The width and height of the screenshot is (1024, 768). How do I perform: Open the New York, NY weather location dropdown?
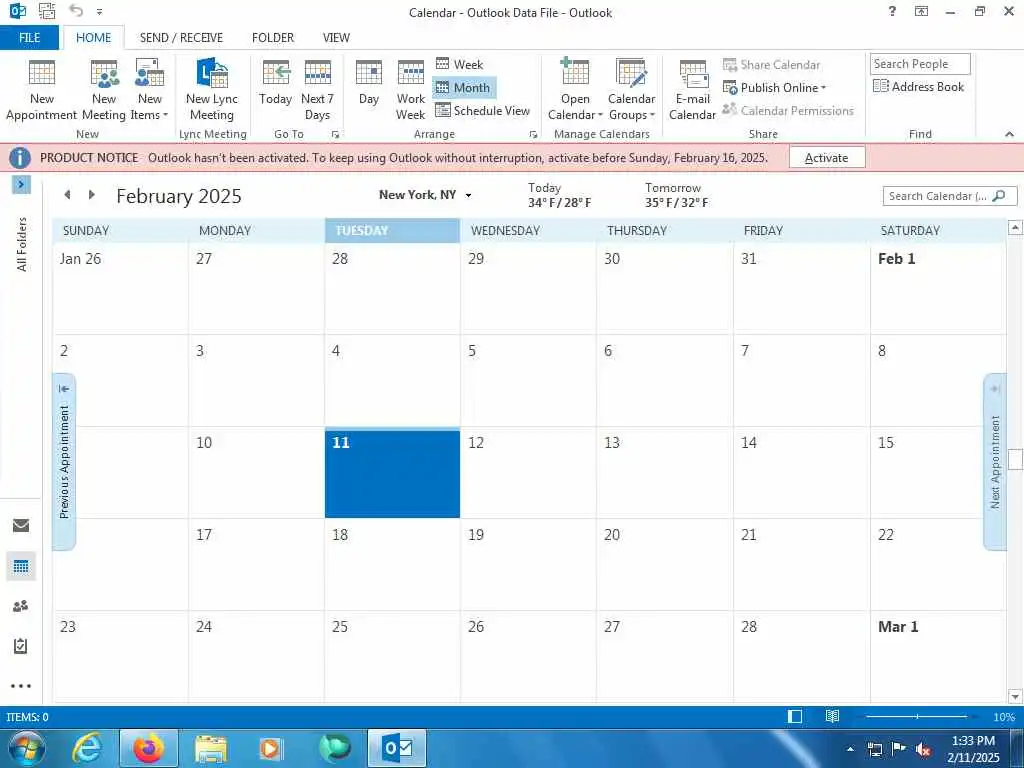click(x=468, y=195)
